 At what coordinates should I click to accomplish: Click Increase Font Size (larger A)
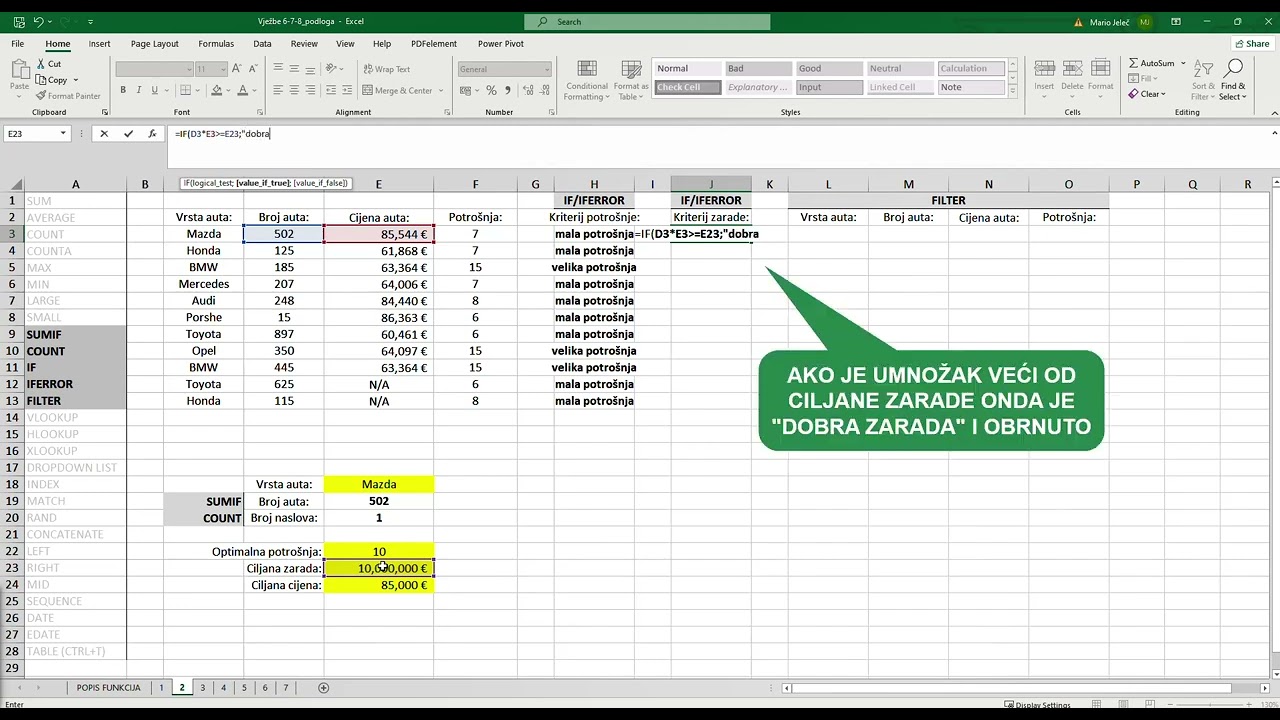238,69
